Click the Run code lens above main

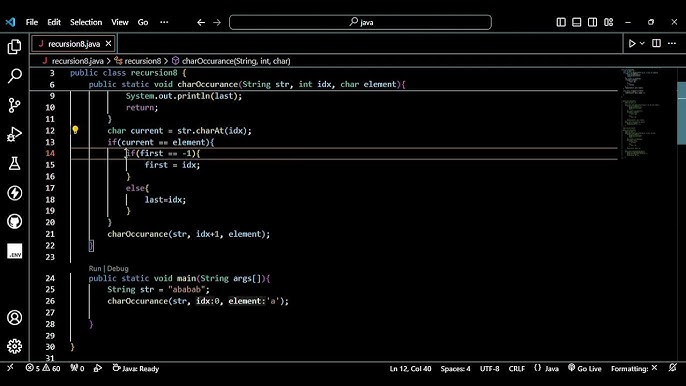[94, 268]
